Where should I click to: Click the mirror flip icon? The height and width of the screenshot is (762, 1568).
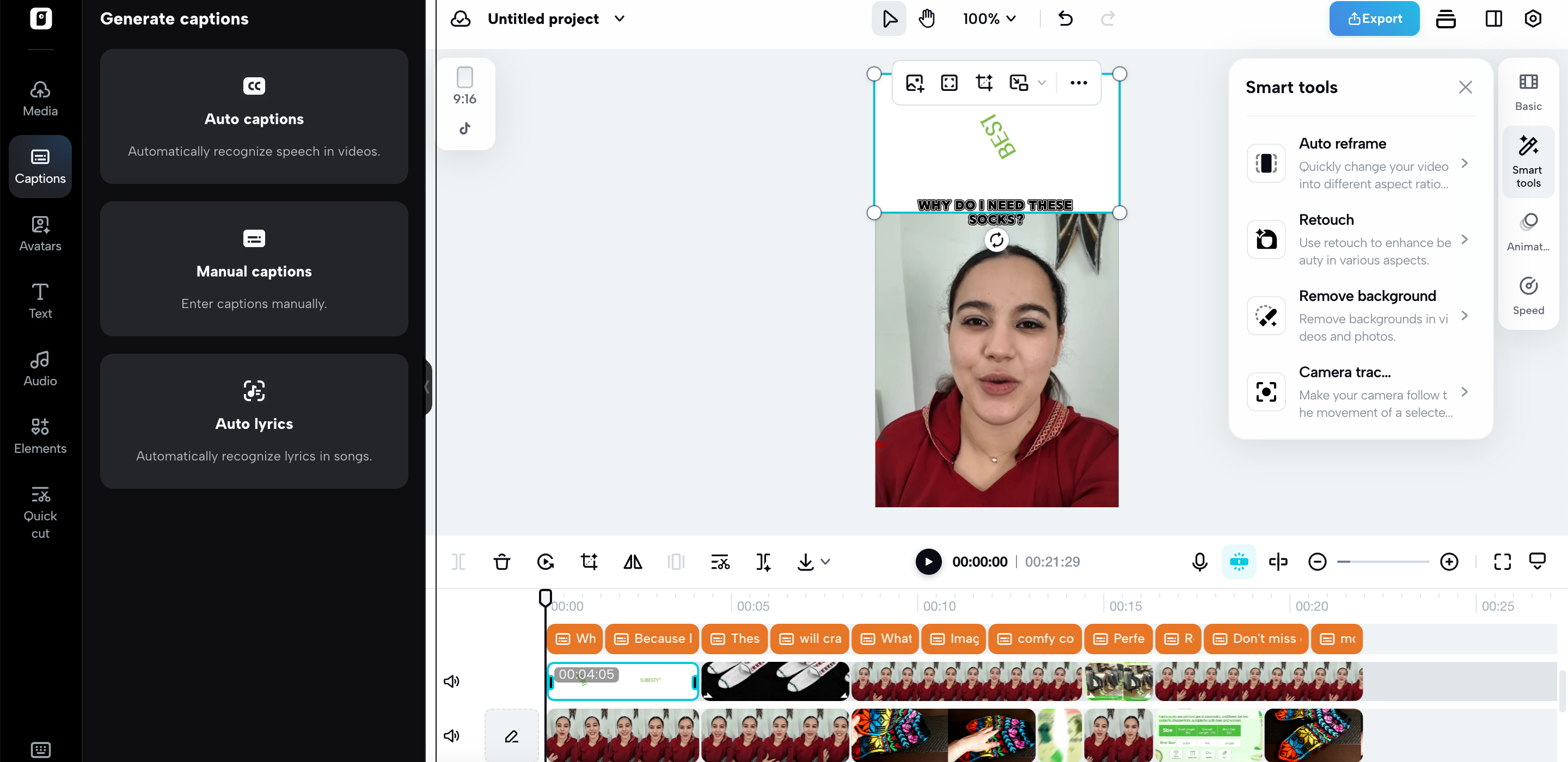click(633, 562)
